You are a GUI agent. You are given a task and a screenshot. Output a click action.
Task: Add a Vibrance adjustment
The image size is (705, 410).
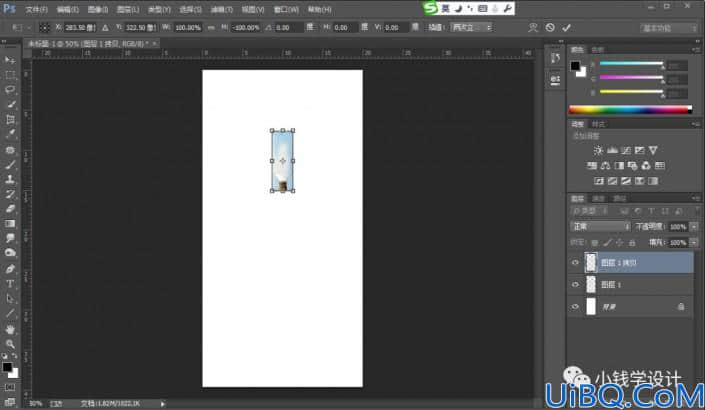point(653,150)
